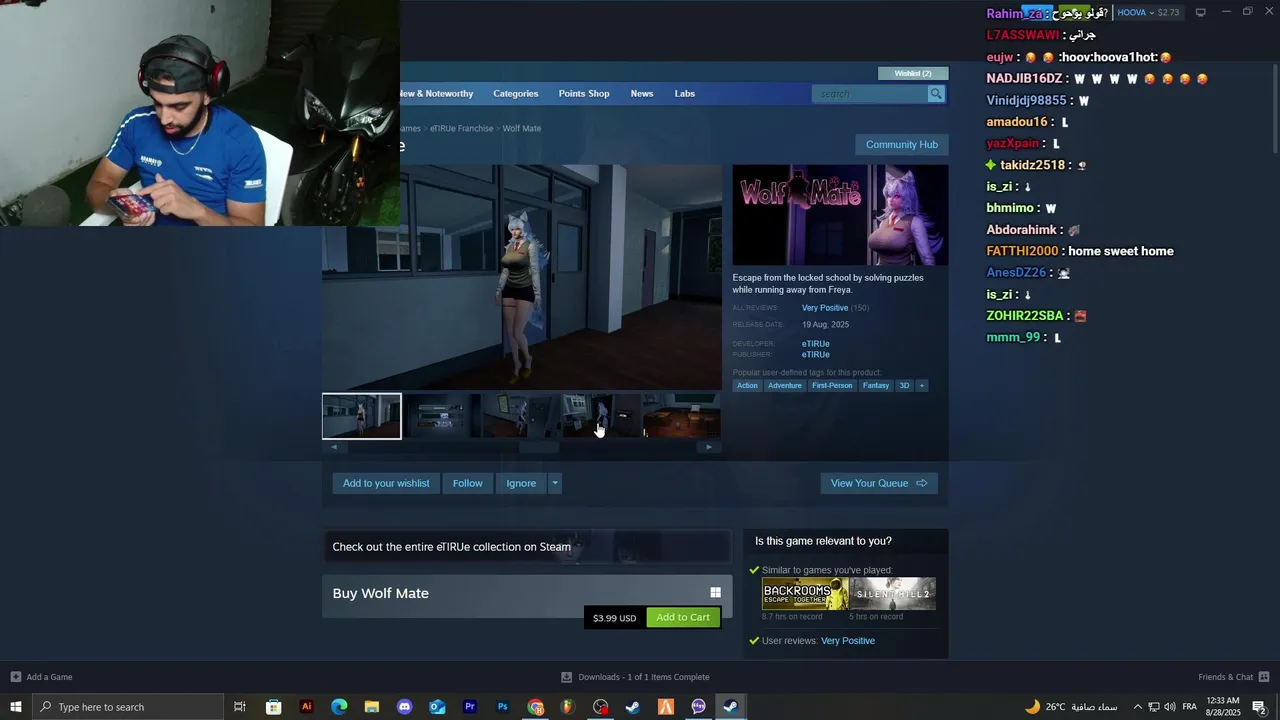Open Steam Big Picture mode icon
This screenshot has height=720, width=1280.
pyautogui.click(x=1201, y=12)
